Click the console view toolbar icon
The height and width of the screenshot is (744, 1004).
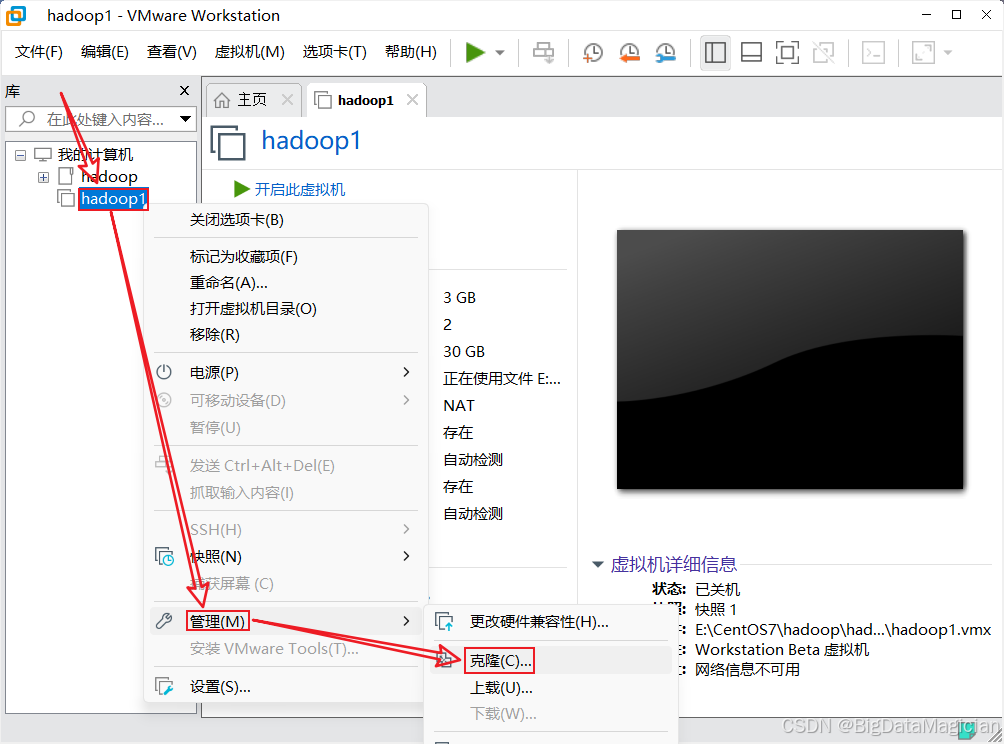coord(873,52)
